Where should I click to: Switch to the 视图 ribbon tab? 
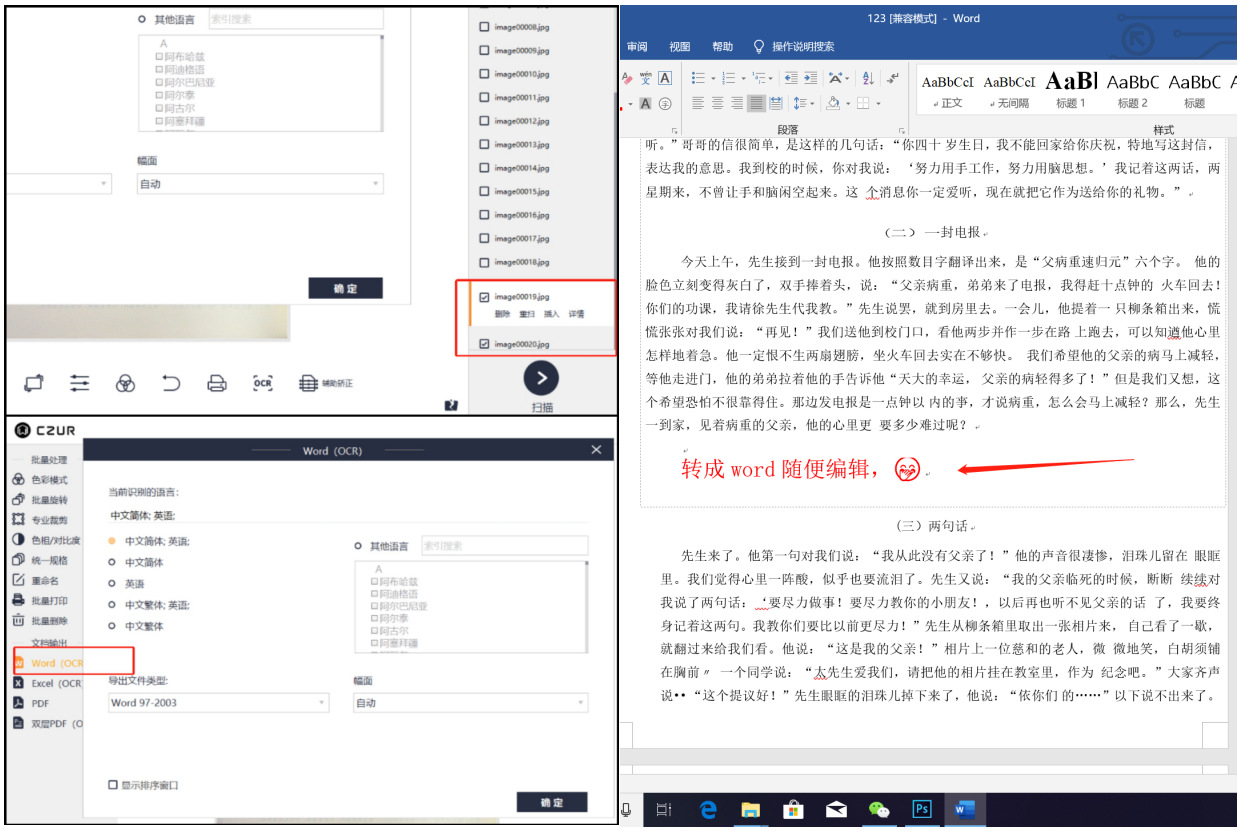(680, 47)
